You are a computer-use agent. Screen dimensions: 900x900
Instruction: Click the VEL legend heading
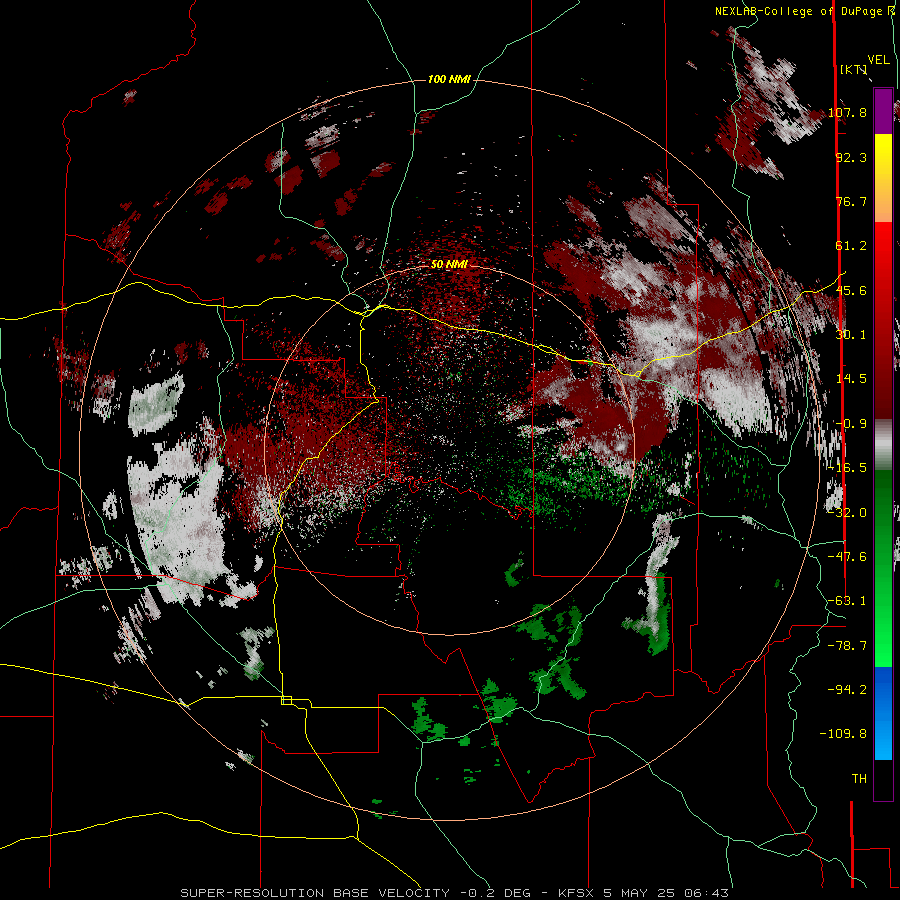pos(879,60)
